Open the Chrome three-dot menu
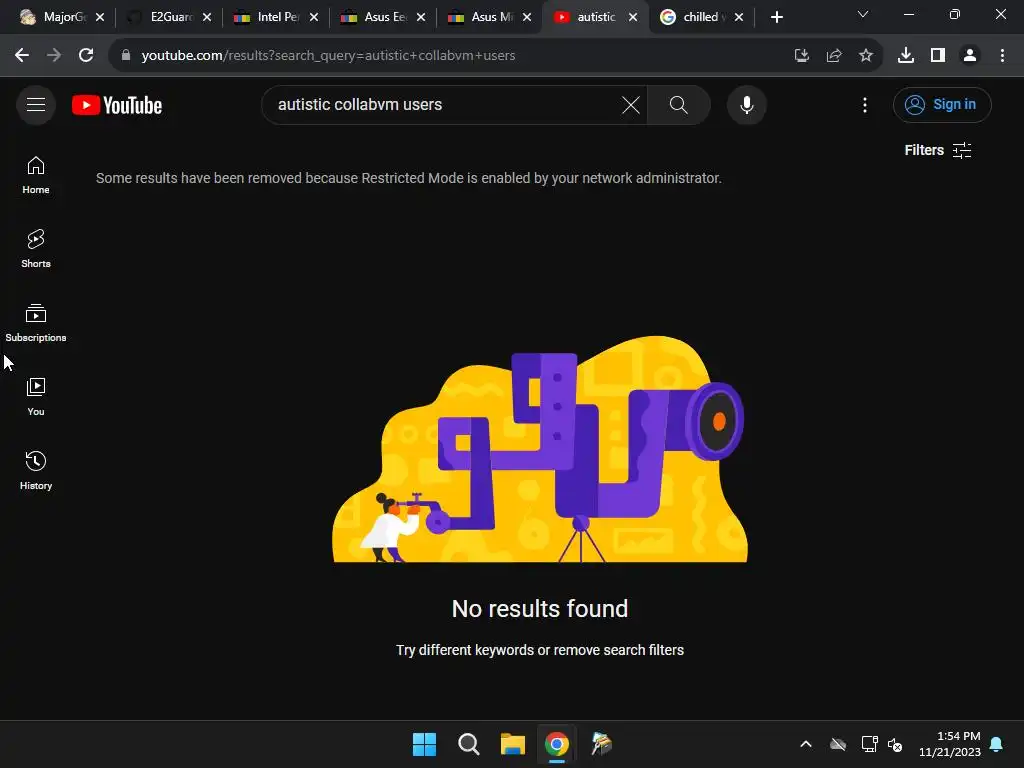The width and height of the screenshot is (1024, 768). (x=1002, y=56)
